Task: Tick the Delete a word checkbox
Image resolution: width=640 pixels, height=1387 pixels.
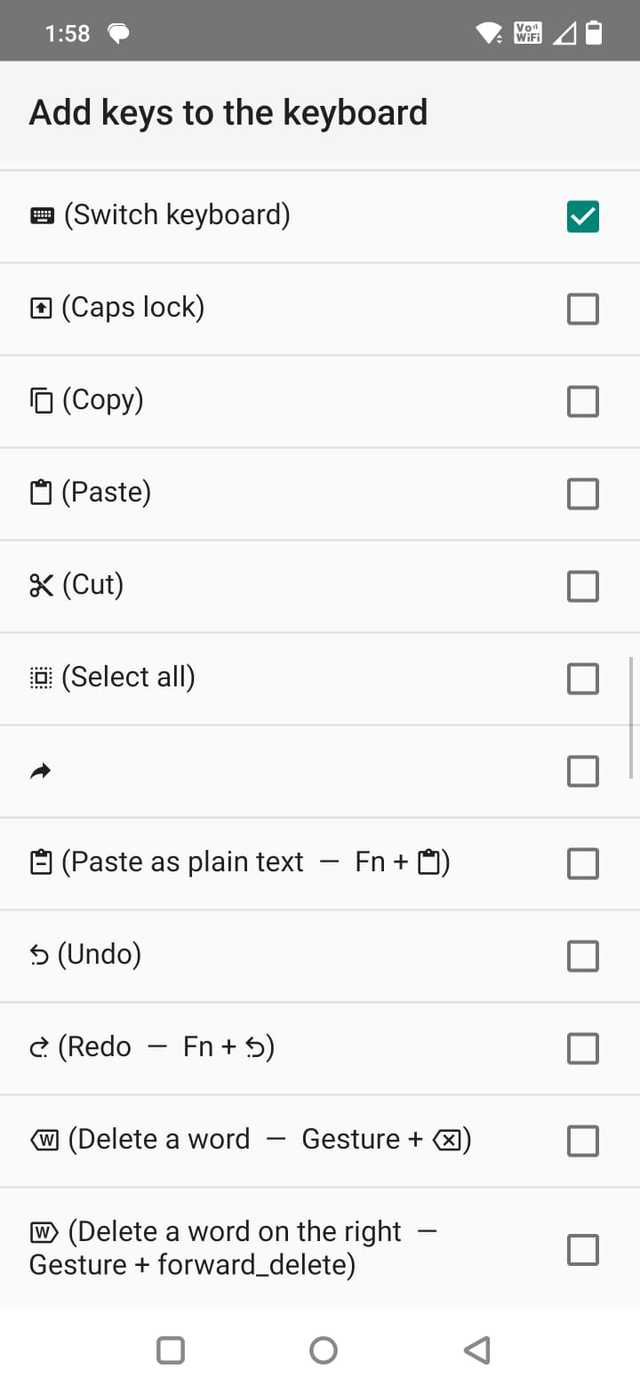Action: (583, 1140)
